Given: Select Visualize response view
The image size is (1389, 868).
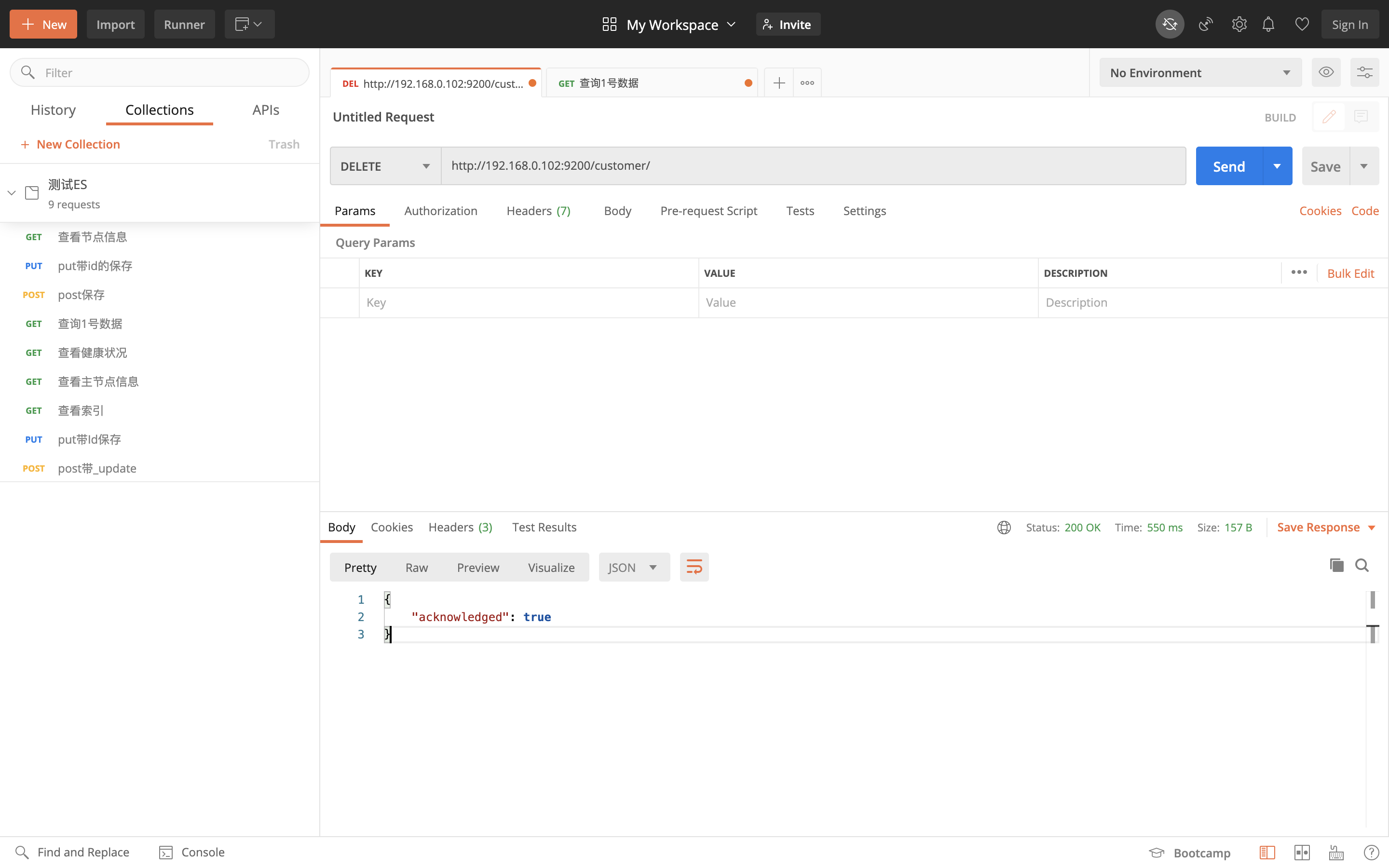Looking at the screenshot, I should [x=551, y=567].
